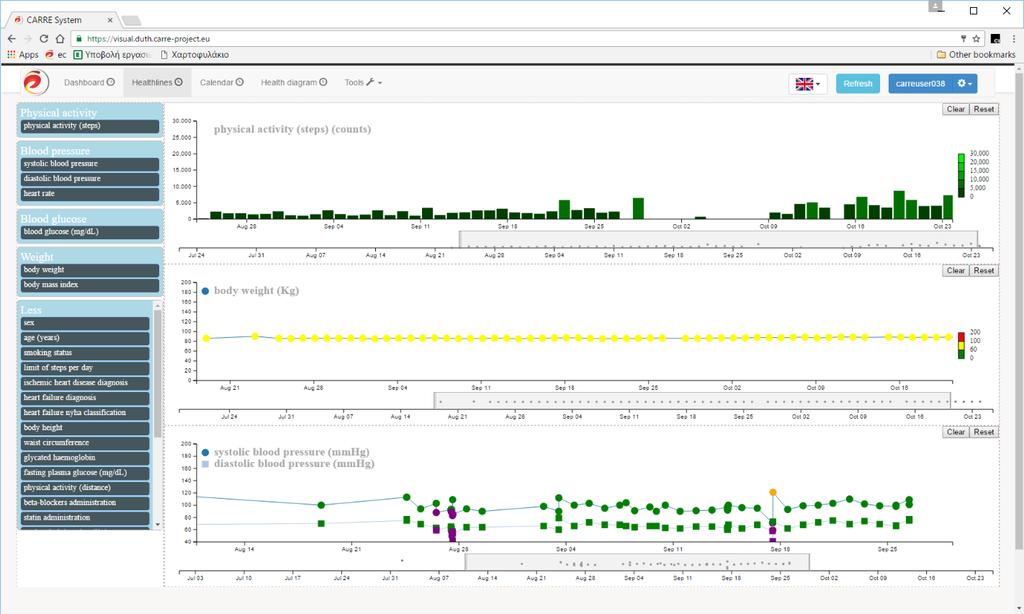Expand the Tools dropdown menu
This screenshot has height=614, width=1024.
tap(364, 82)
